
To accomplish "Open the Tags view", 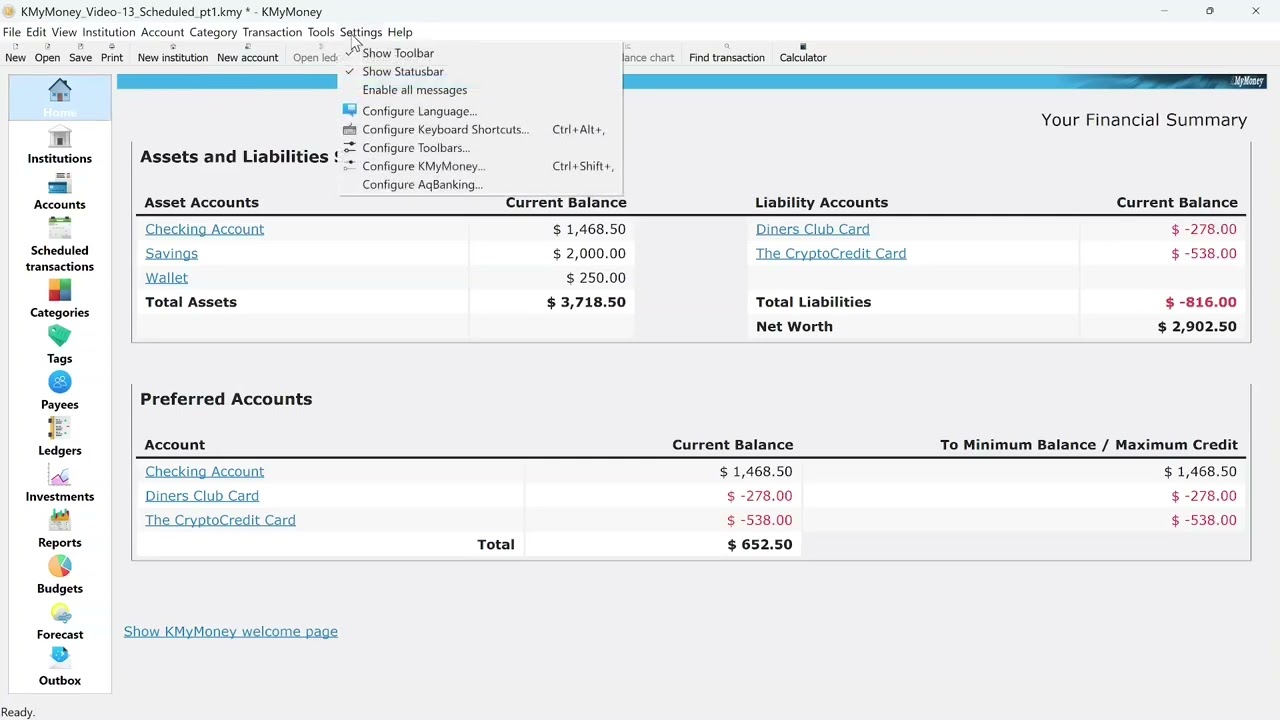I will click(60, 346).
